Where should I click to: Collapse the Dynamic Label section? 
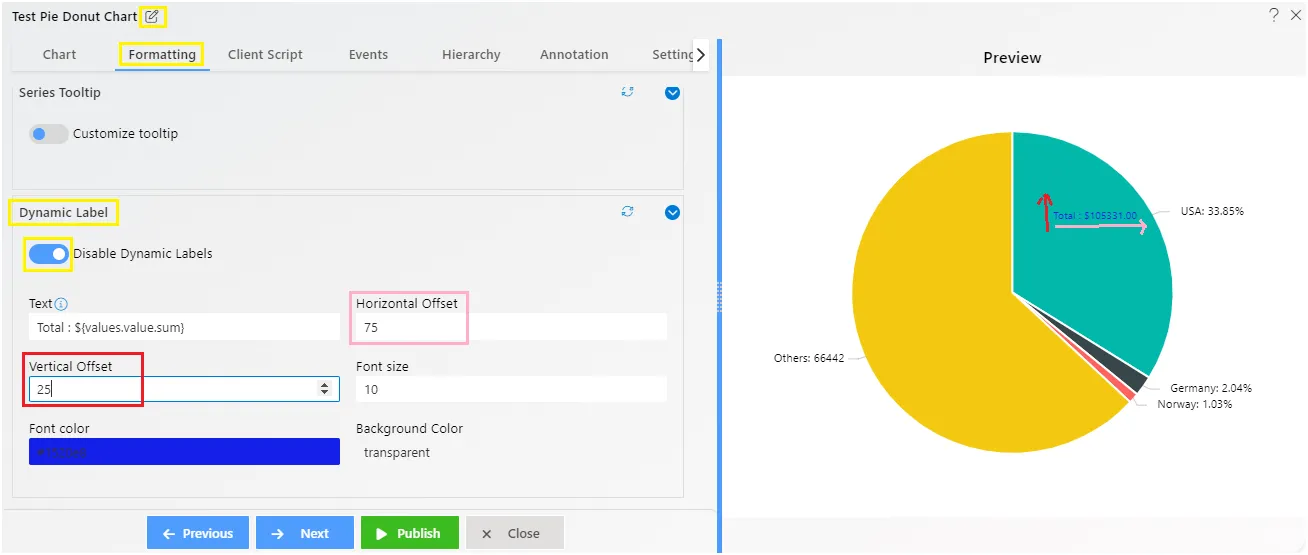[x=673, y=212]
